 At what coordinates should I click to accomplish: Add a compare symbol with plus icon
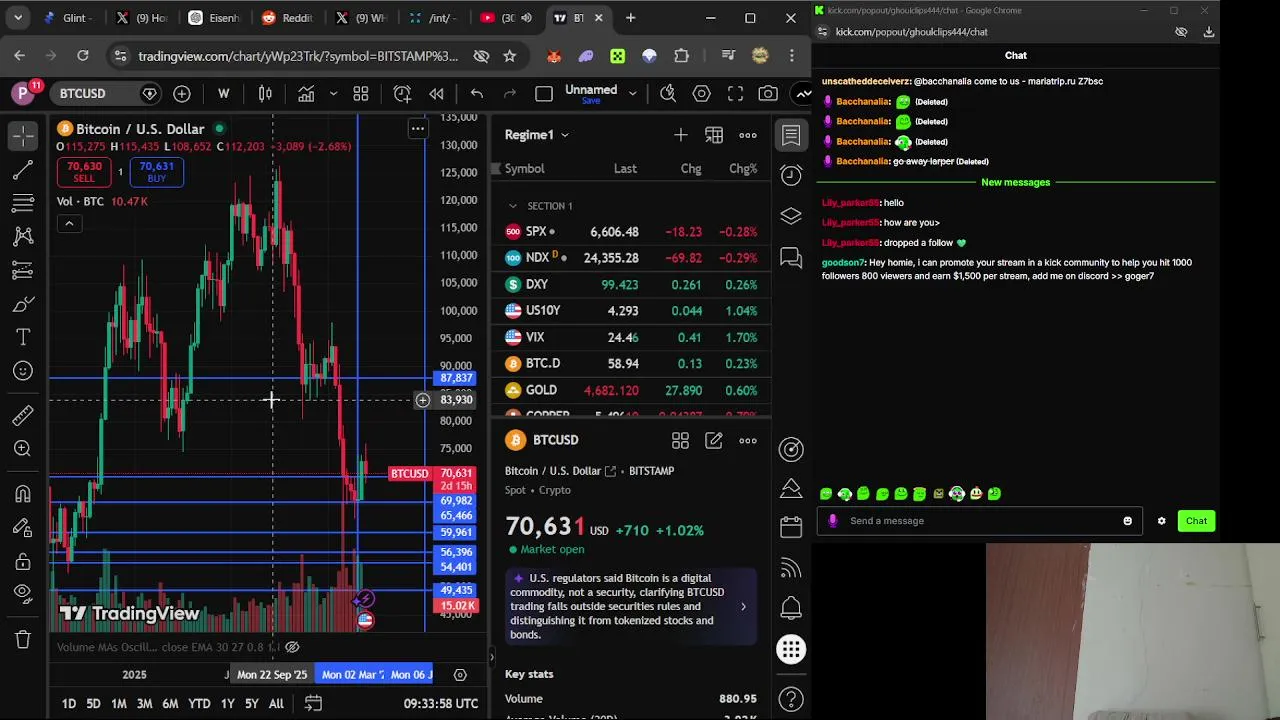coord(182,93)
